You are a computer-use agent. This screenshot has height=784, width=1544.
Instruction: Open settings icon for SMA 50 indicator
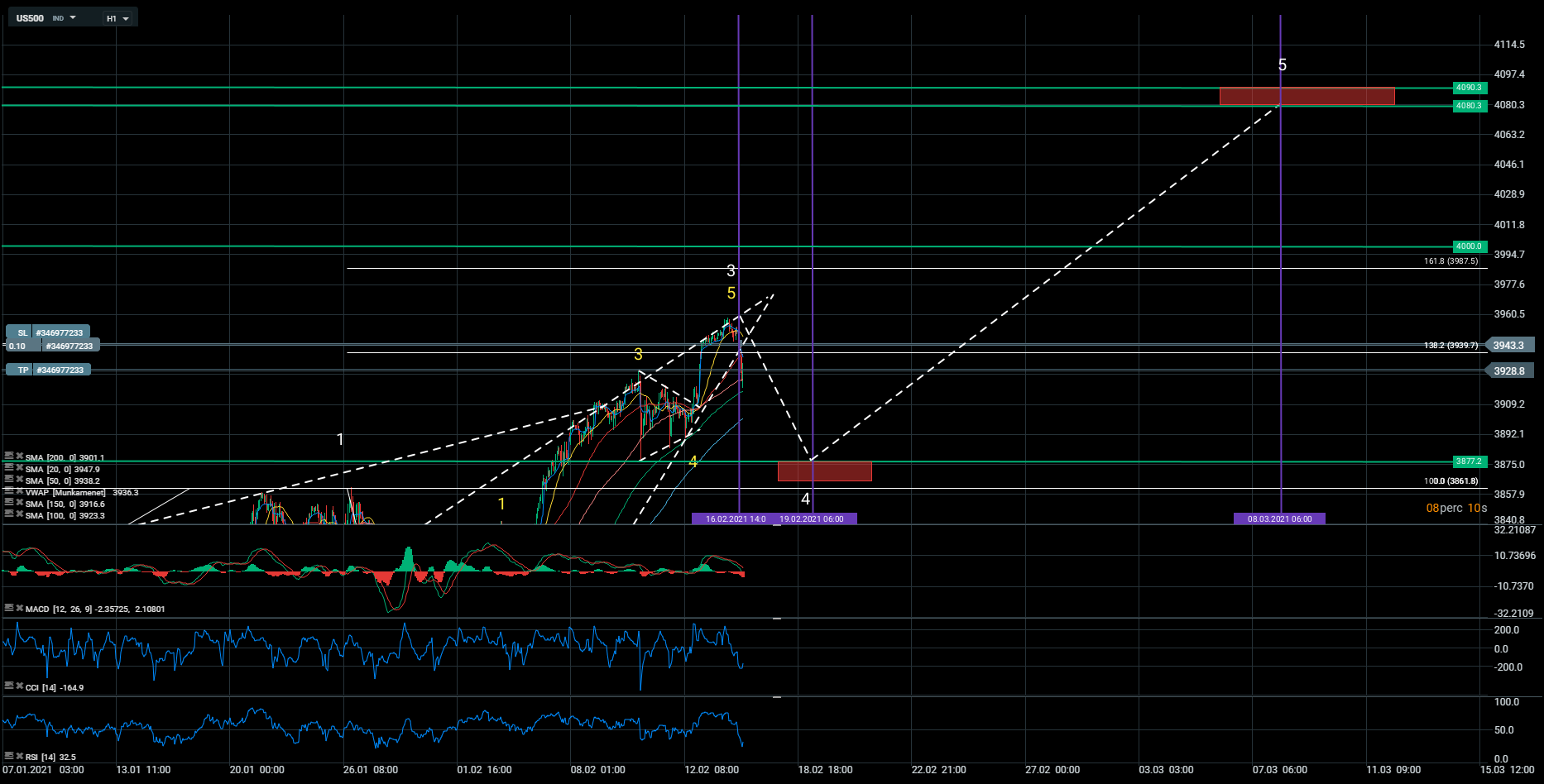(x=9, y=480)
